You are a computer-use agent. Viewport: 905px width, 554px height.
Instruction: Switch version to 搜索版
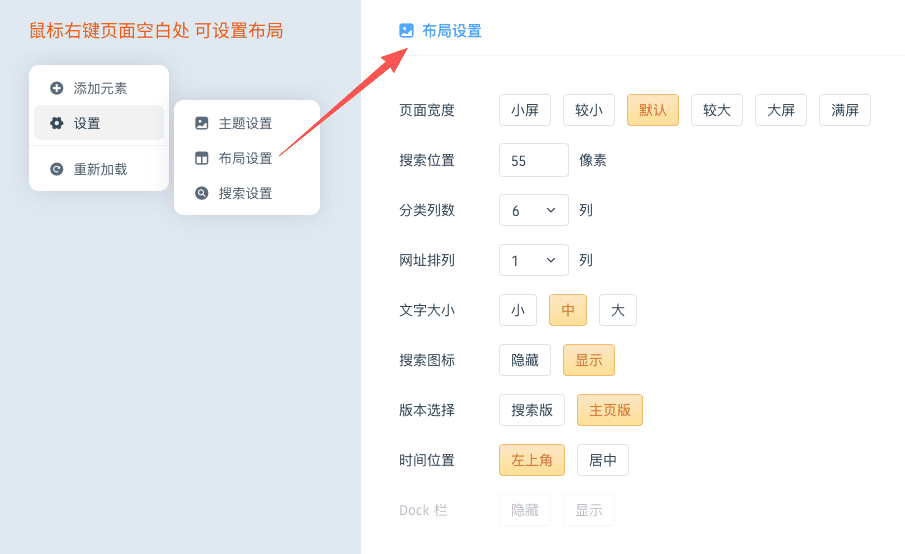click(532, 410)
